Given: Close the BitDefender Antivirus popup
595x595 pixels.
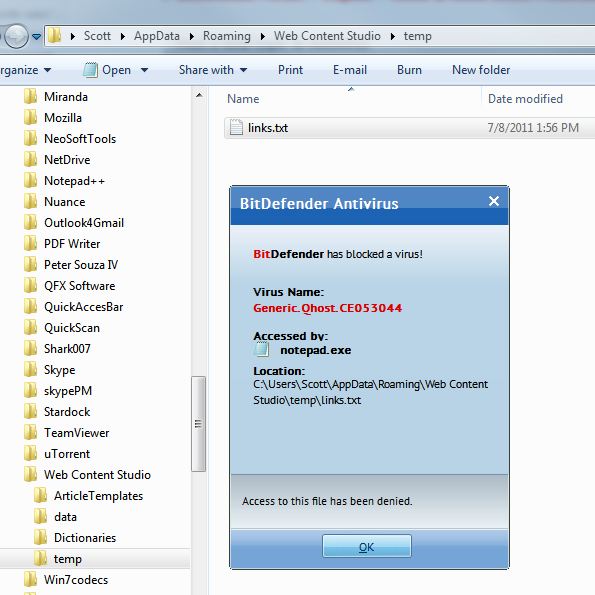Looking at the screenshot, I should [494, 201].
